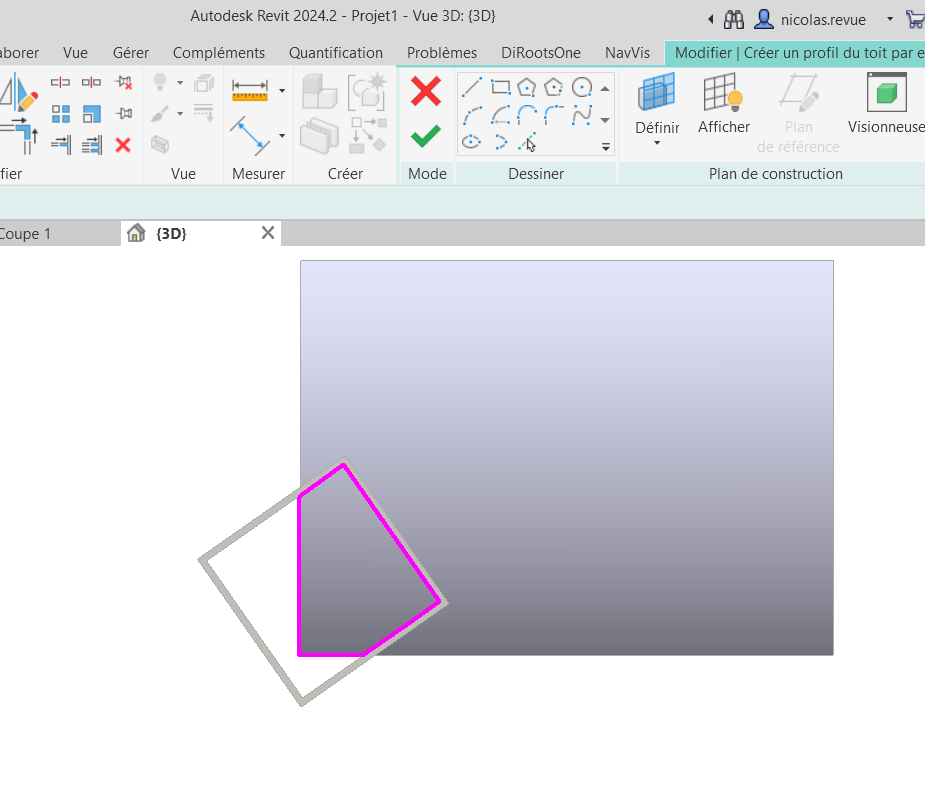Select the Rectangle draw tool
The width and height of the screenshot is (925, 786).
coord(500,88)
